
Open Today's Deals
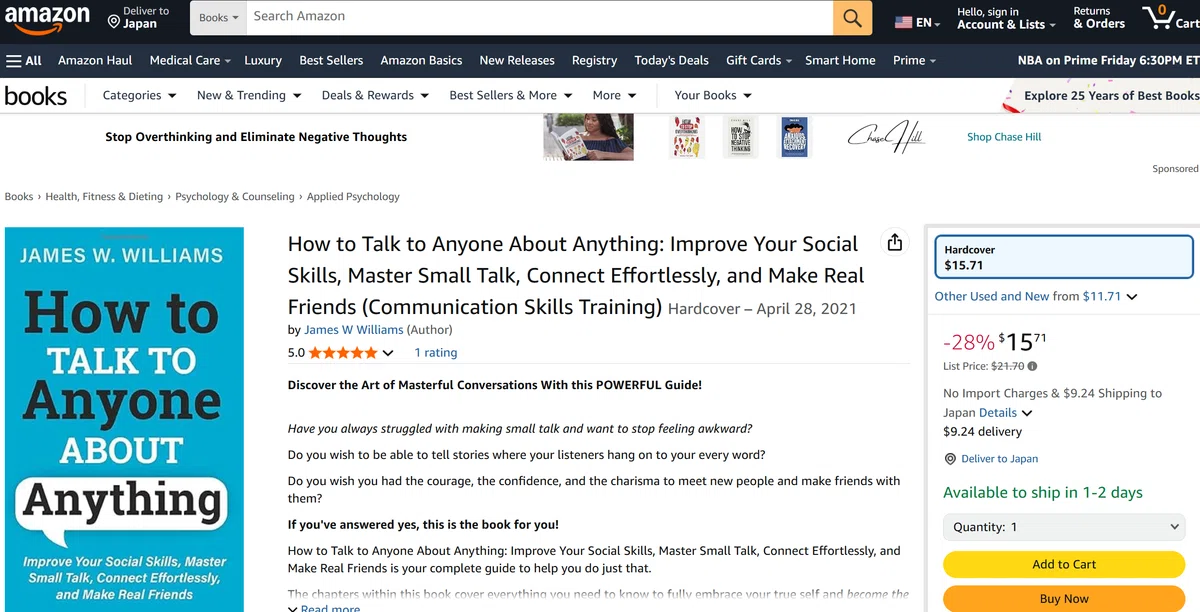[671, 60]
